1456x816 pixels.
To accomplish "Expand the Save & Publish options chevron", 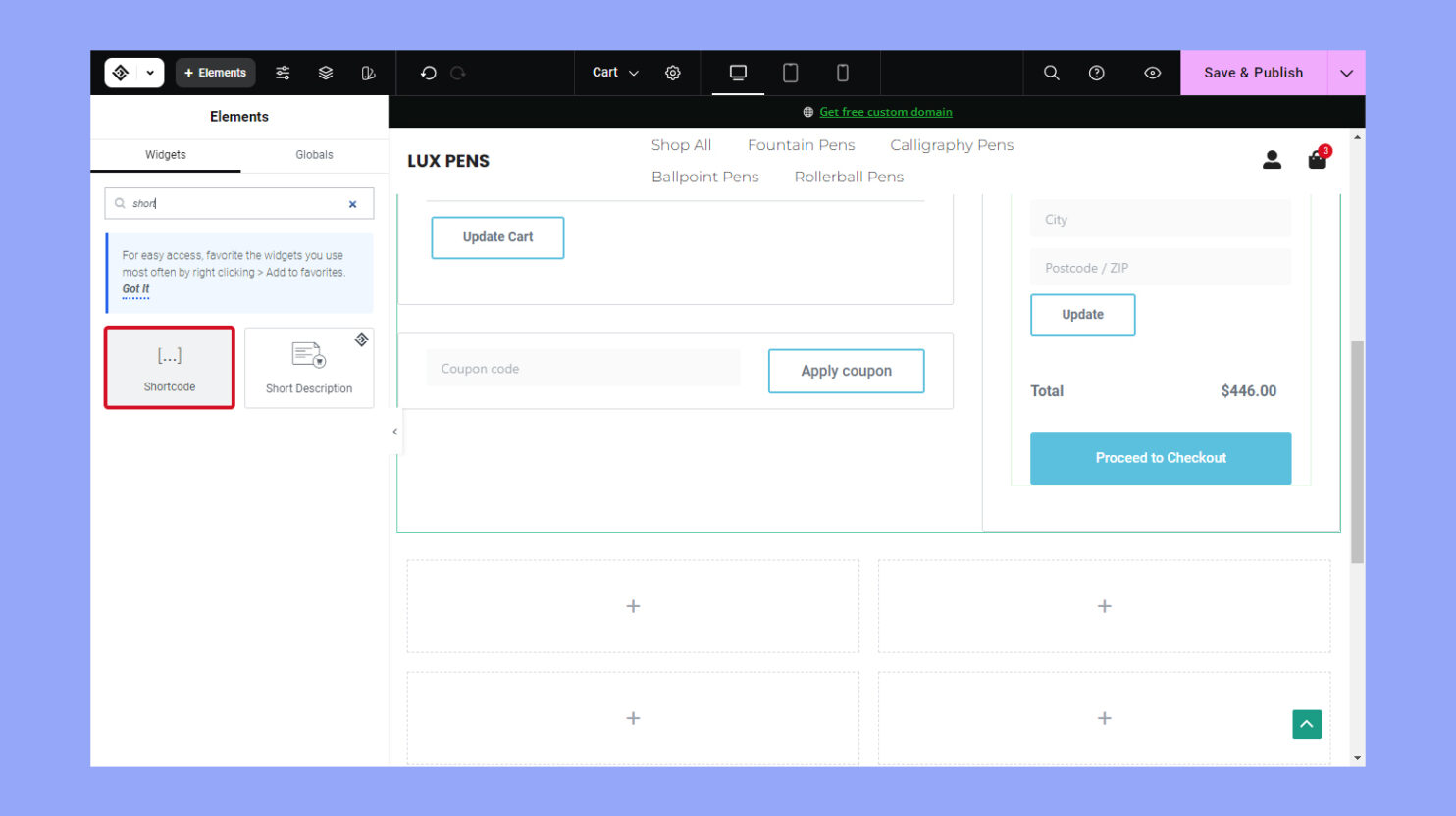I will click(x=1346, y=72).
